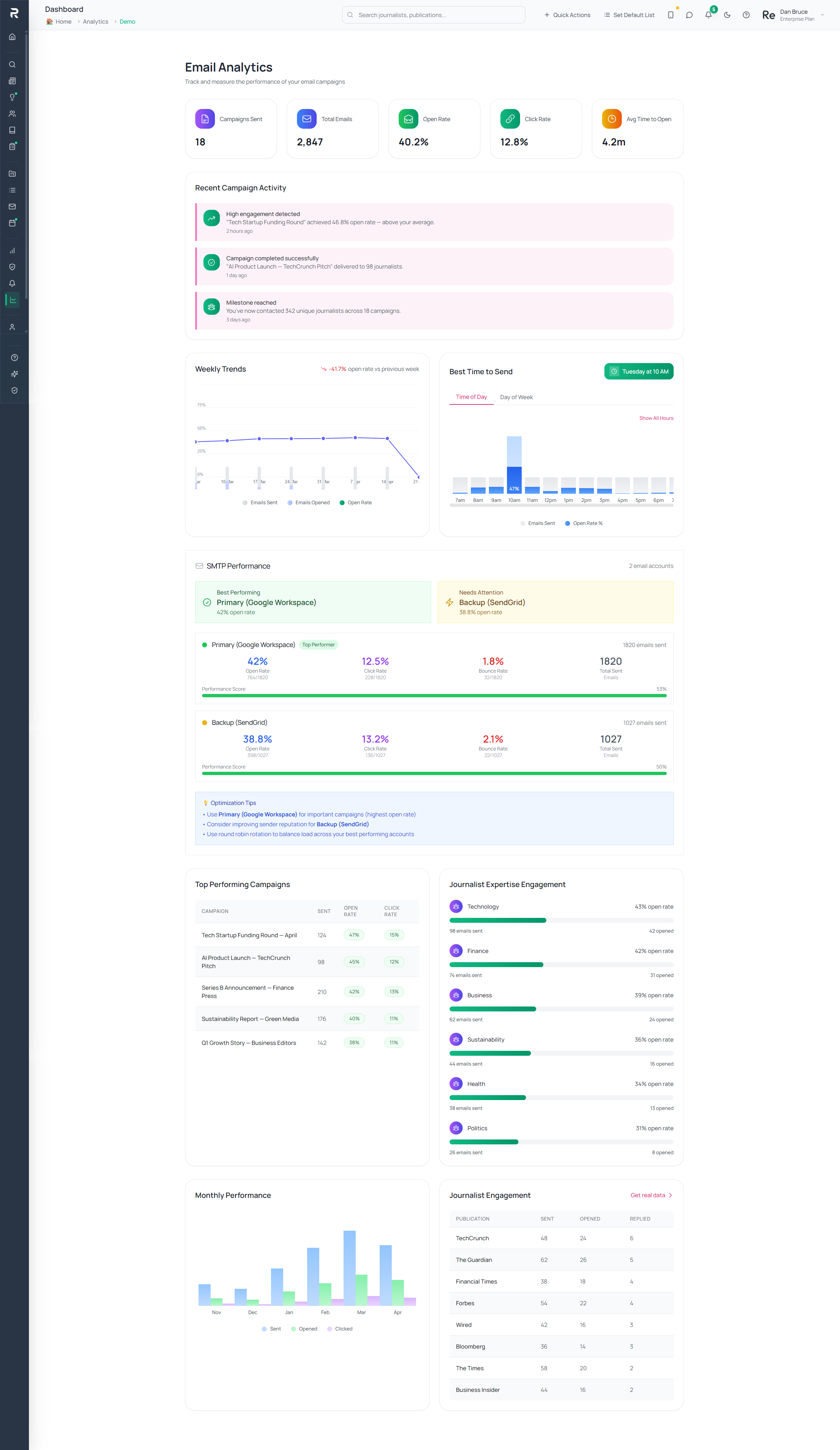
Task: Open the book icon in the sidebar
Action: pos(12,130)
